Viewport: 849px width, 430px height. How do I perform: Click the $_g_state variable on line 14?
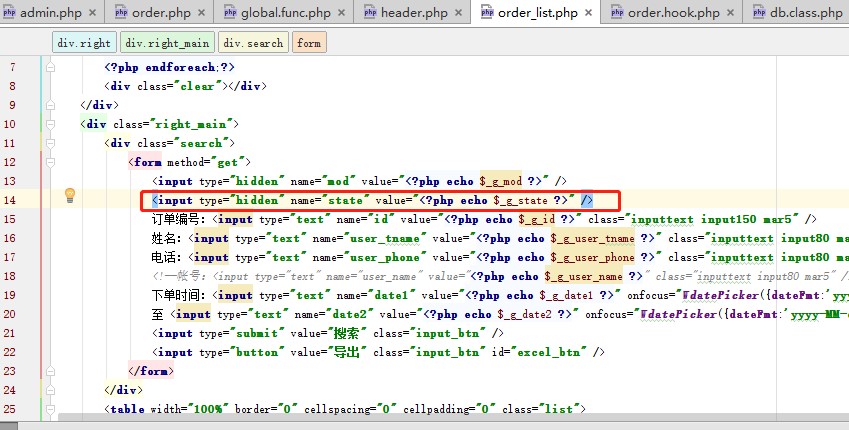point(520,200)
